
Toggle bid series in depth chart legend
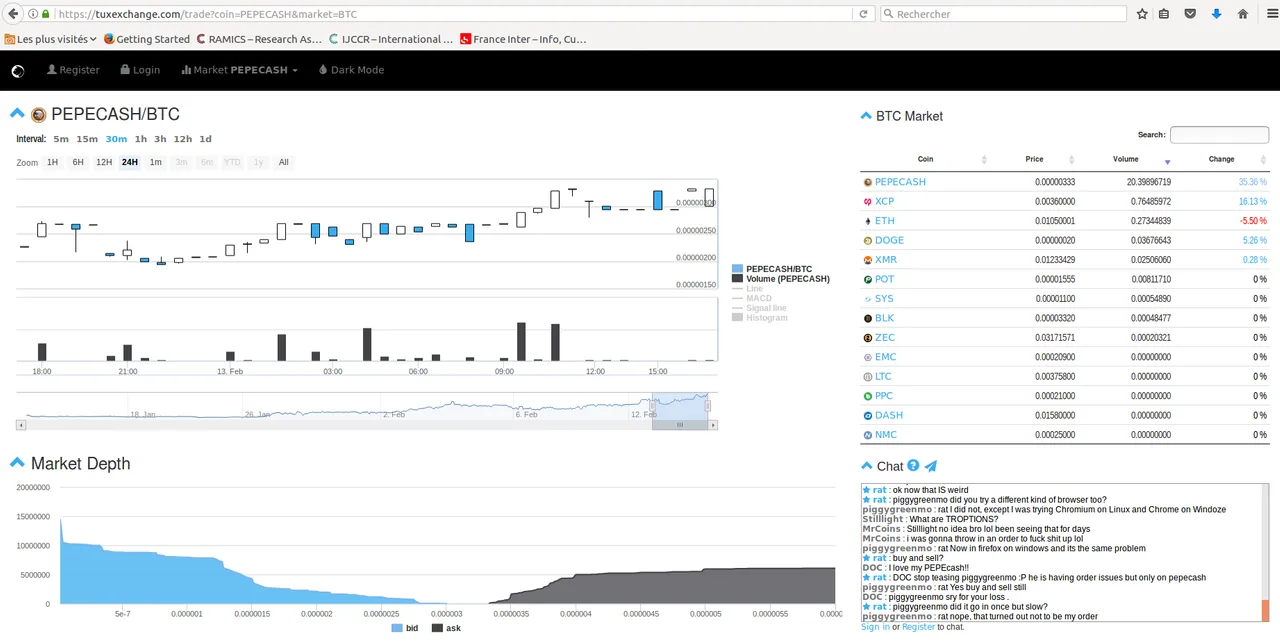pos(405,628)
